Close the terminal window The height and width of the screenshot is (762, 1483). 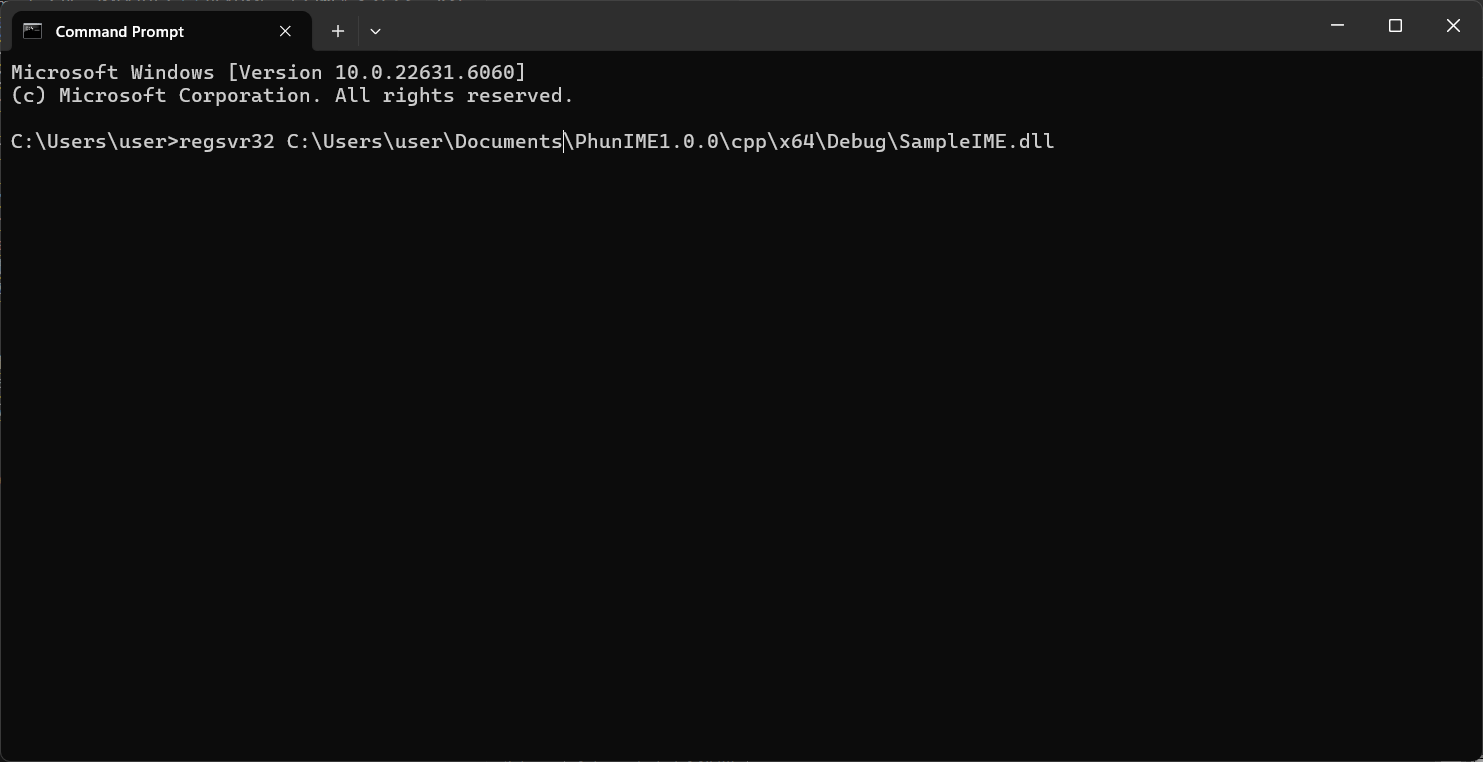(1453, 26)
